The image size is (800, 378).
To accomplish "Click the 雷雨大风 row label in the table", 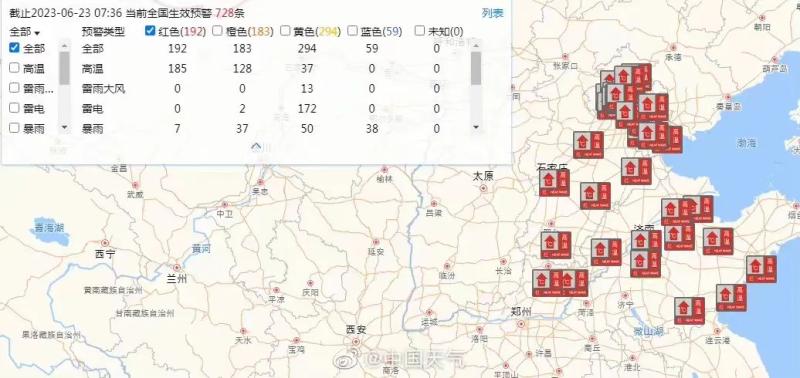I will tap(103, 89).
